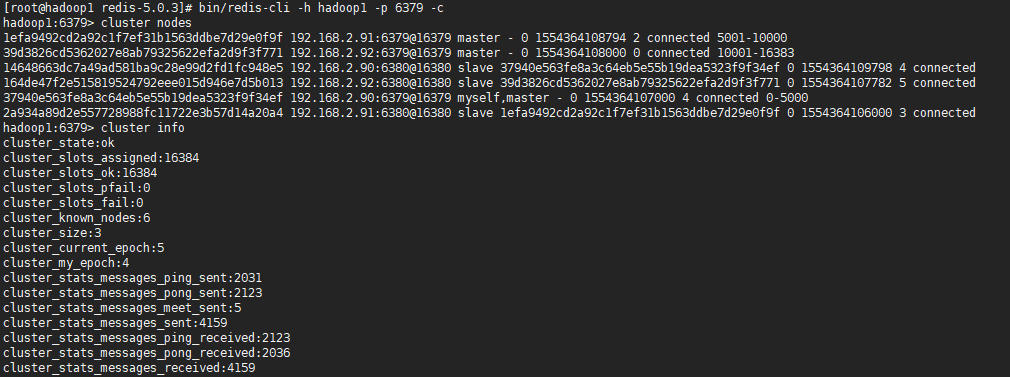The width and height of the screenshot is (1010, 377).
Task: Click the cluster_my_epoch:4 line
Action: pyautogui.click(x=66, y=263)
